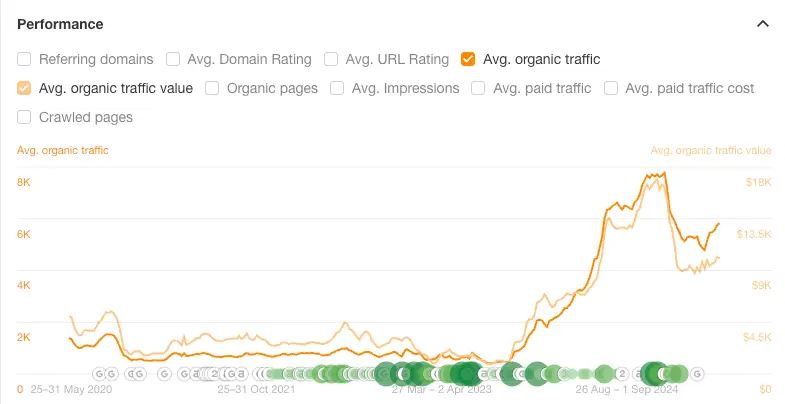The height and width of the screenshot is (404, 785).
Task: Enable the Referring domains checkbox
Action: point(25,59)
